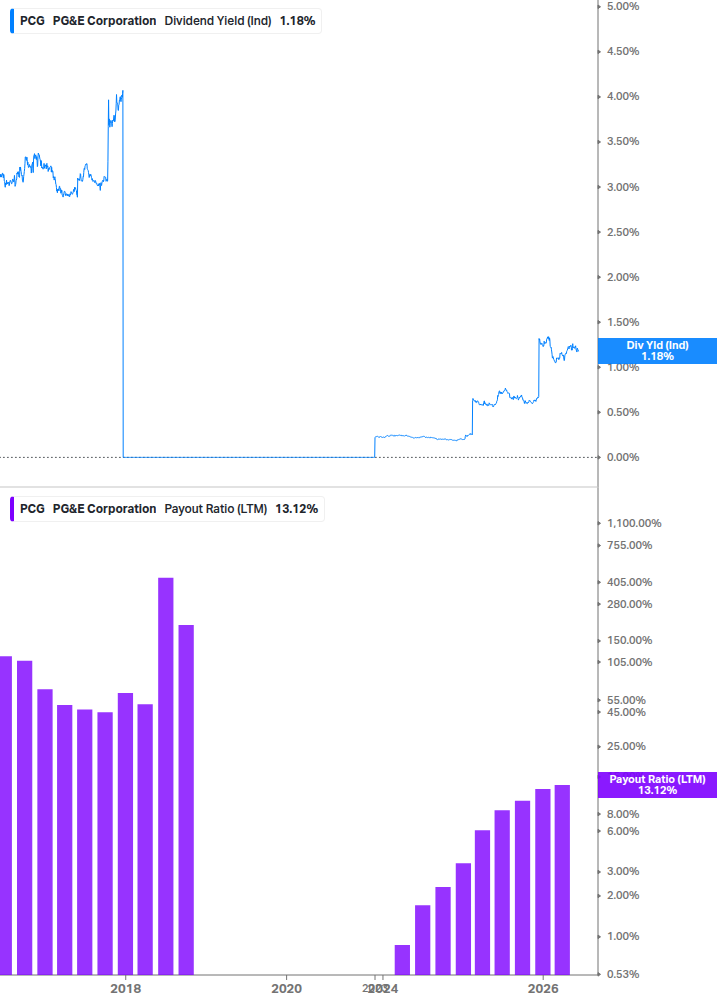The image size is (717, 1005).
Task: Click the 4.00% dividend yield axis label
Action: click(623, 96)
